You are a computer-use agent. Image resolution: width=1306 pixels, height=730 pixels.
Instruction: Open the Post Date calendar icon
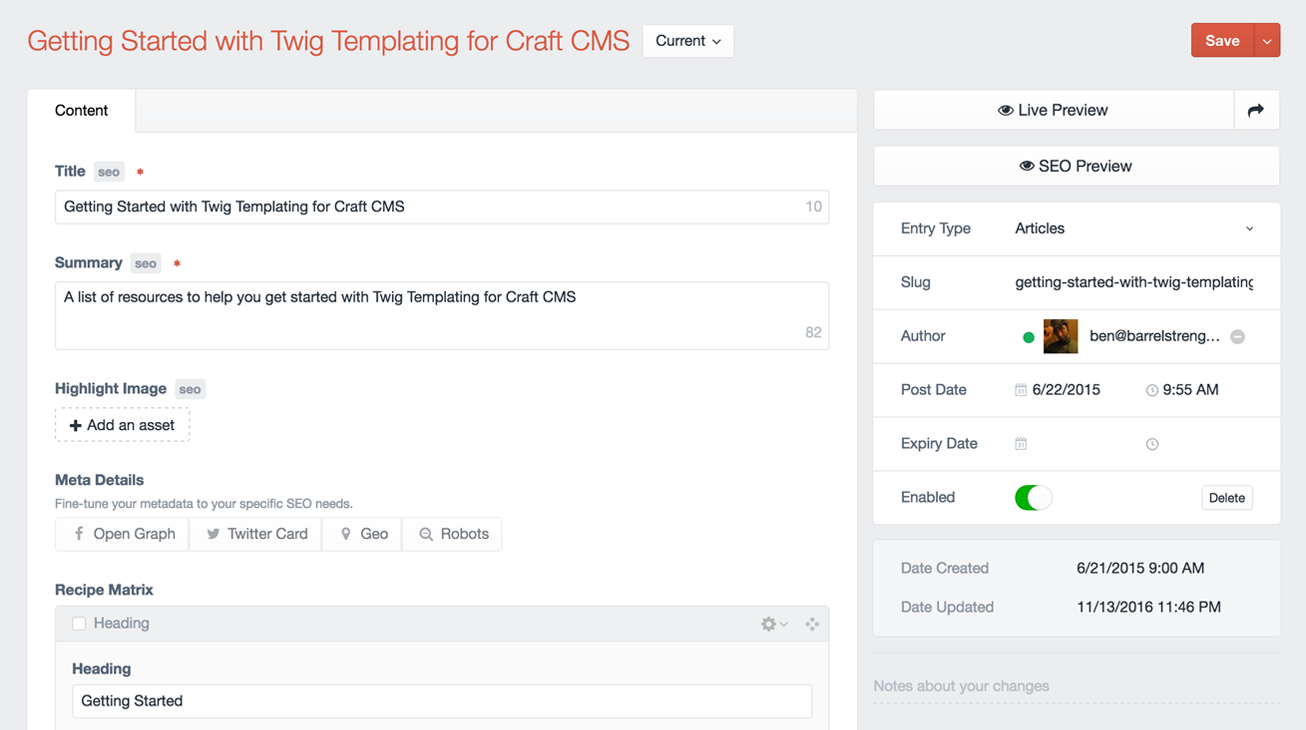click(1020, 390)
